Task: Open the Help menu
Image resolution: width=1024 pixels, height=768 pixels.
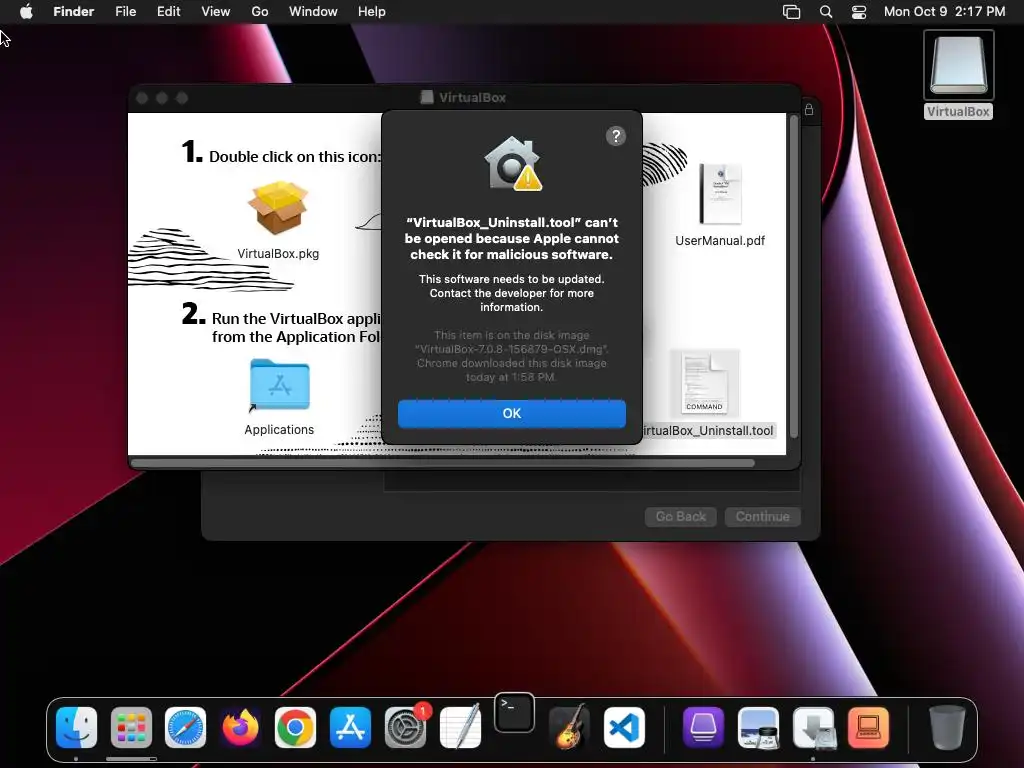Action: 372,12
